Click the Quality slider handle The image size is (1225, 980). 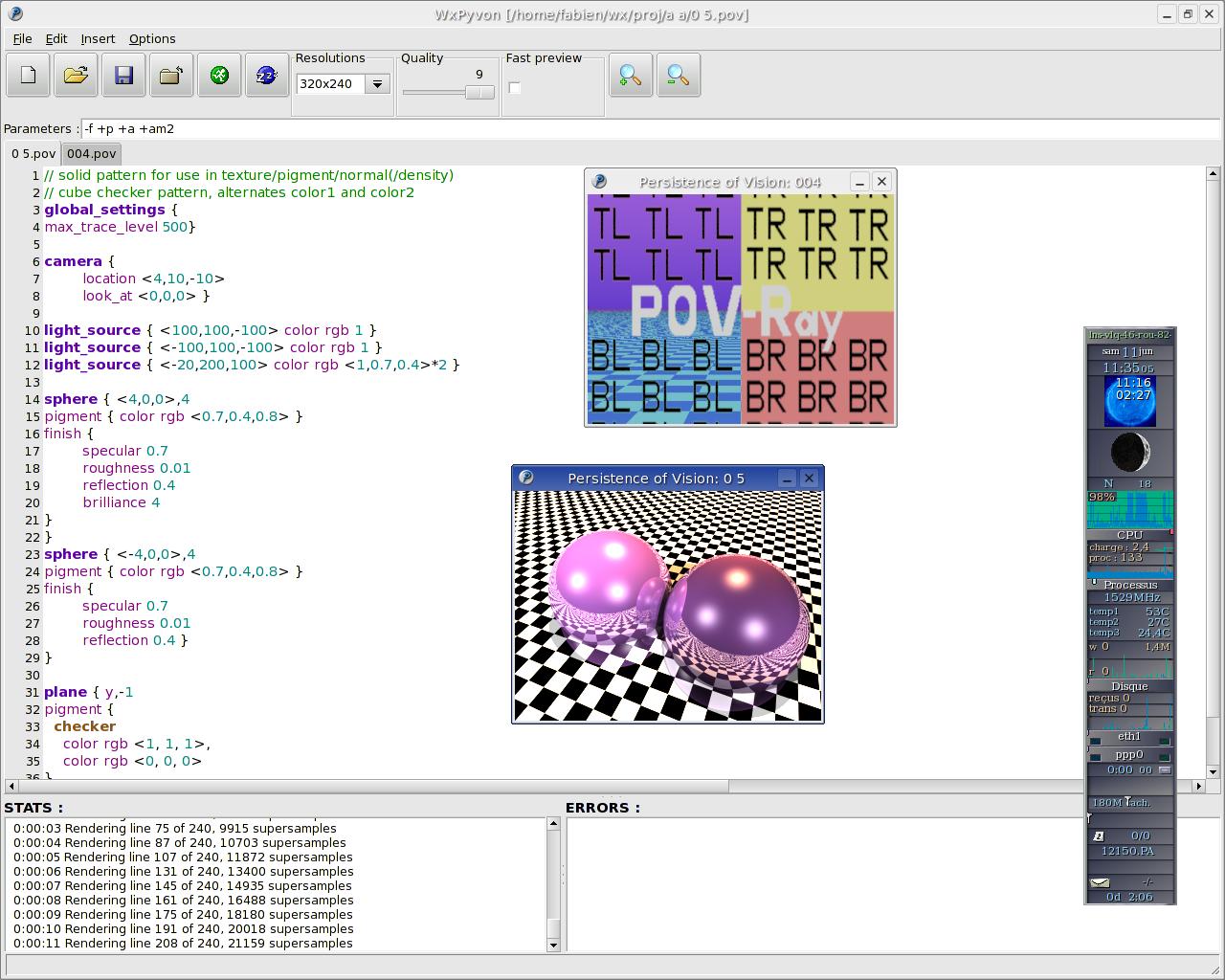(x=479, y=93)
